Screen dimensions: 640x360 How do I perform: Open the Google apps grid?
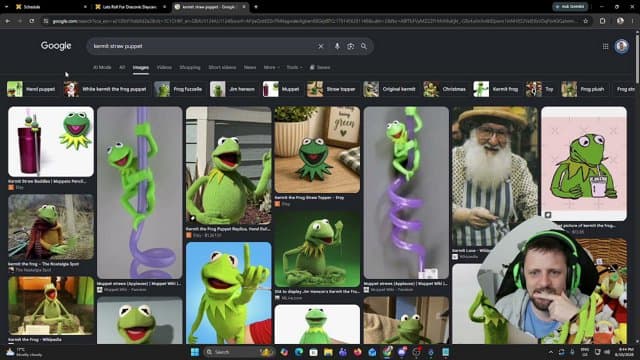pos(605,47)
